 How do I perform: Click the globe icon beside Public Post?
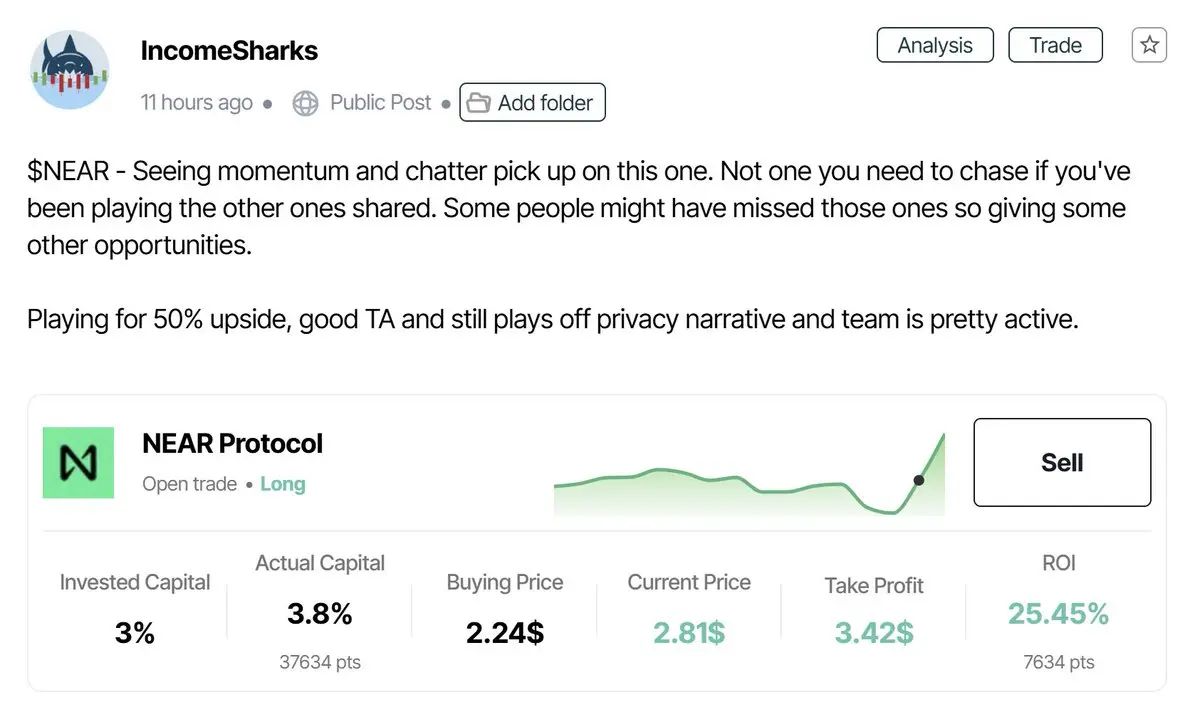coord(305,103)
